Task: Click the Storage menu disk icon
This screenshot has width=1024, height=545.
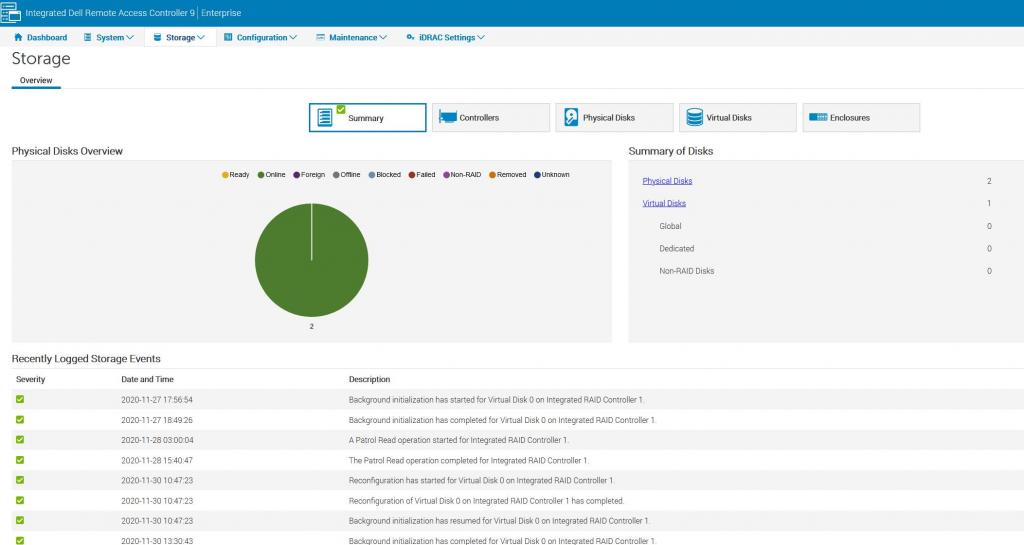Action: pyautogui.click(x=157, y=37)
